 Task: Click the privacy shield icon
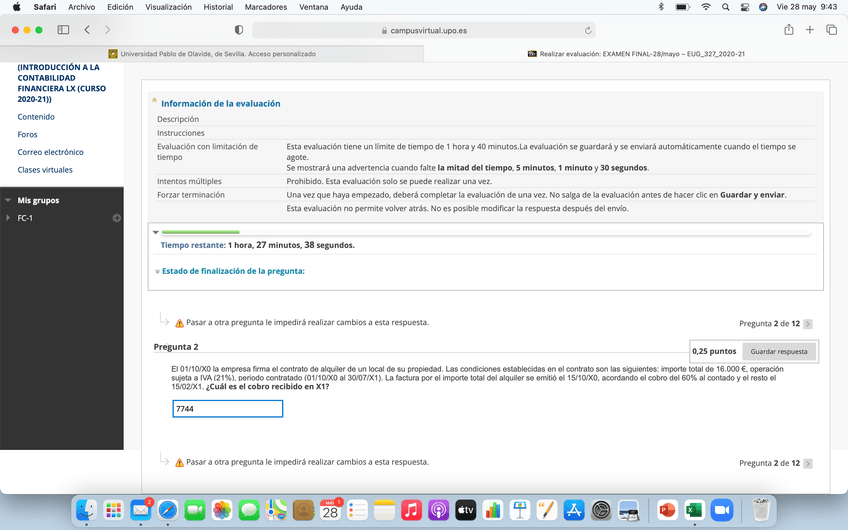click(238, 30)
